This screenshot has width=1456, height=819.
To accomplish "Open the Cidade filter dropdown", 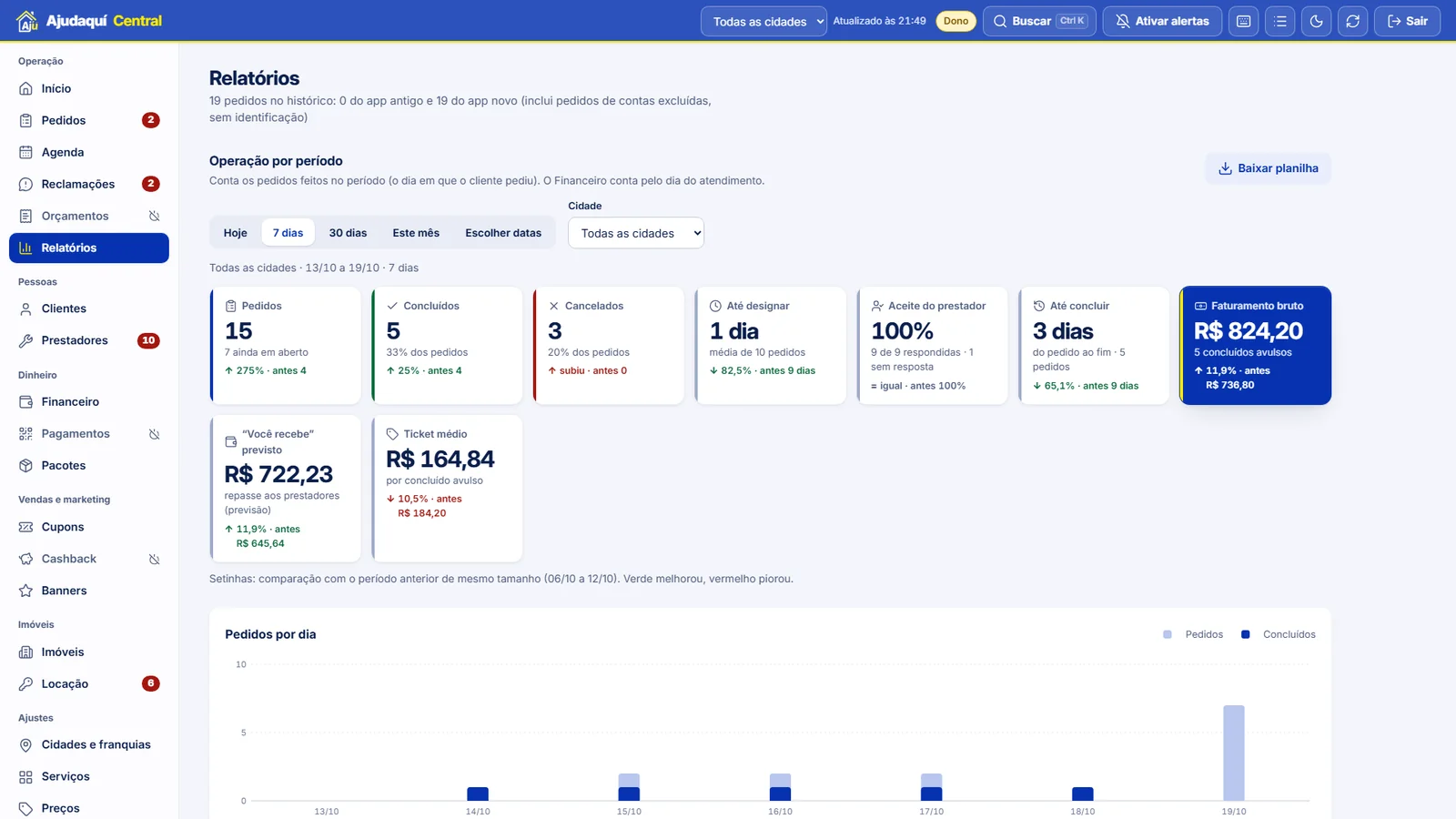I will point(636,233).
